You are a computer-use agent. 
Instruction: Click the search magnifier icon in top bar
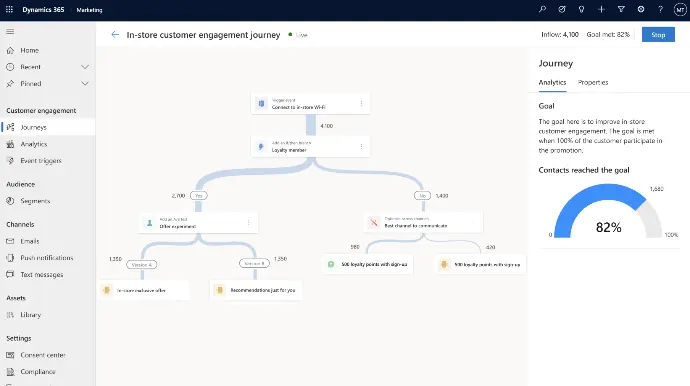coord(542,9)
